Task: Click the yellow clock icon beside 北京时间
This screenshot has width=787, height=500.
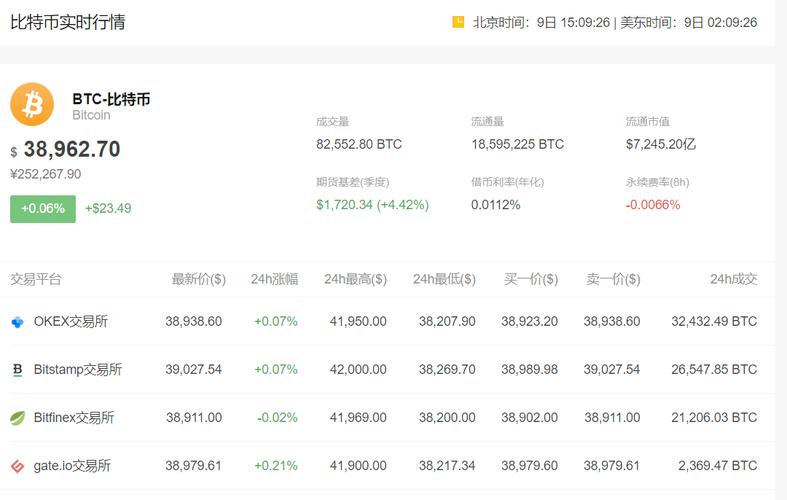Action: [458, 22]
